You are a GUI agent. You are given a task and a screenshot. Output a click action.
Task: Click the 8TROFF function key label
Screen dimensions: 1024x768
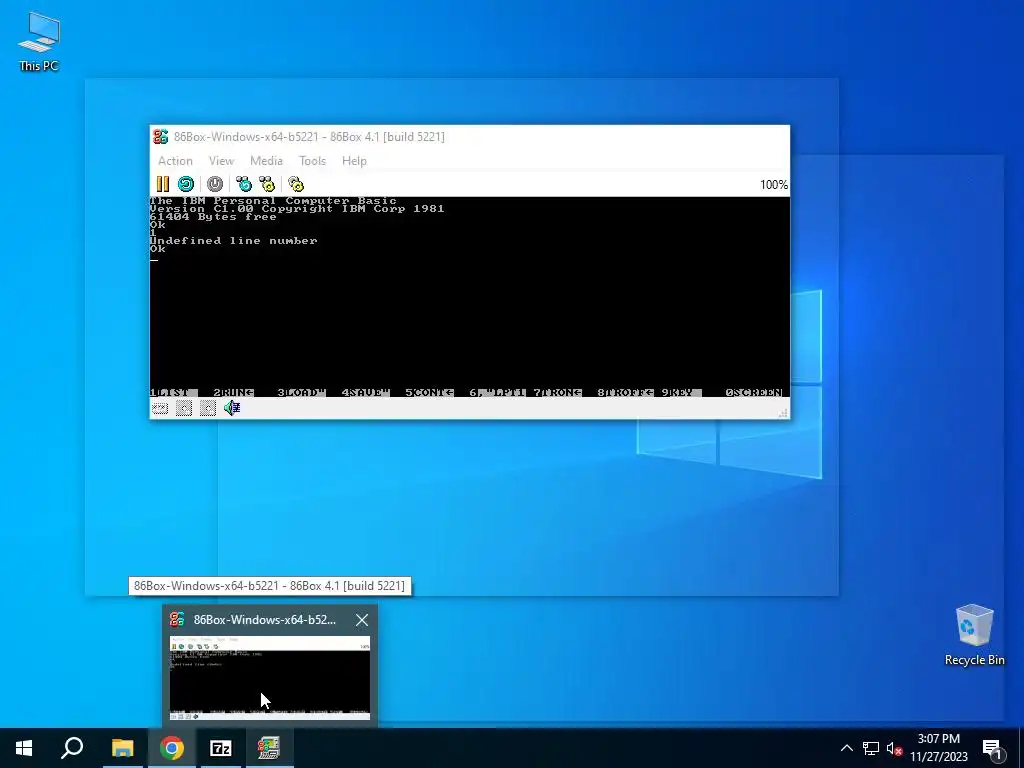pyautogui.click(x=625, y=392)
